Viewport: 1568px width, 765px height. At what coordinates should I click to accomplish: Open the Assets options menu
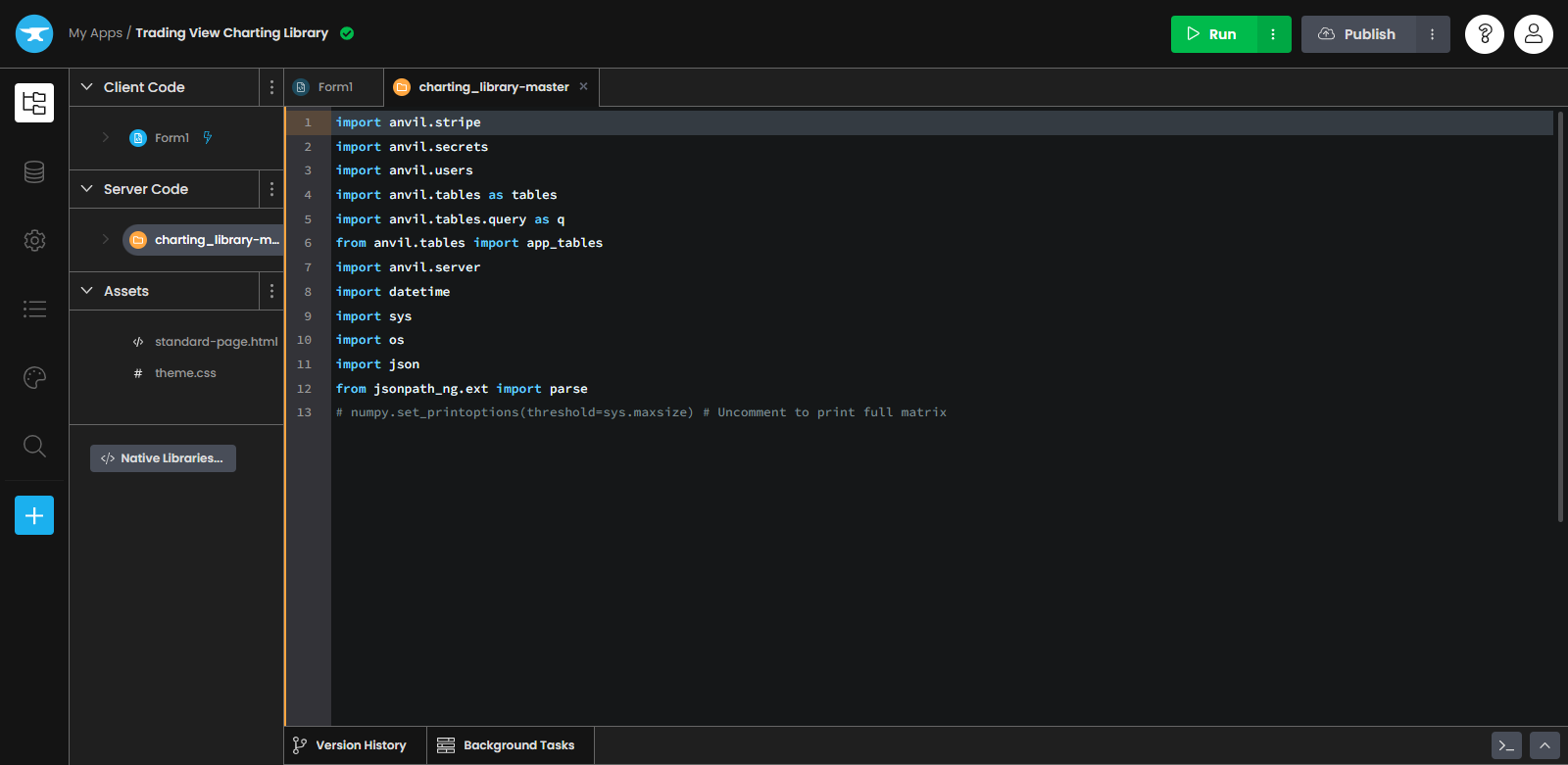point(271,291)
